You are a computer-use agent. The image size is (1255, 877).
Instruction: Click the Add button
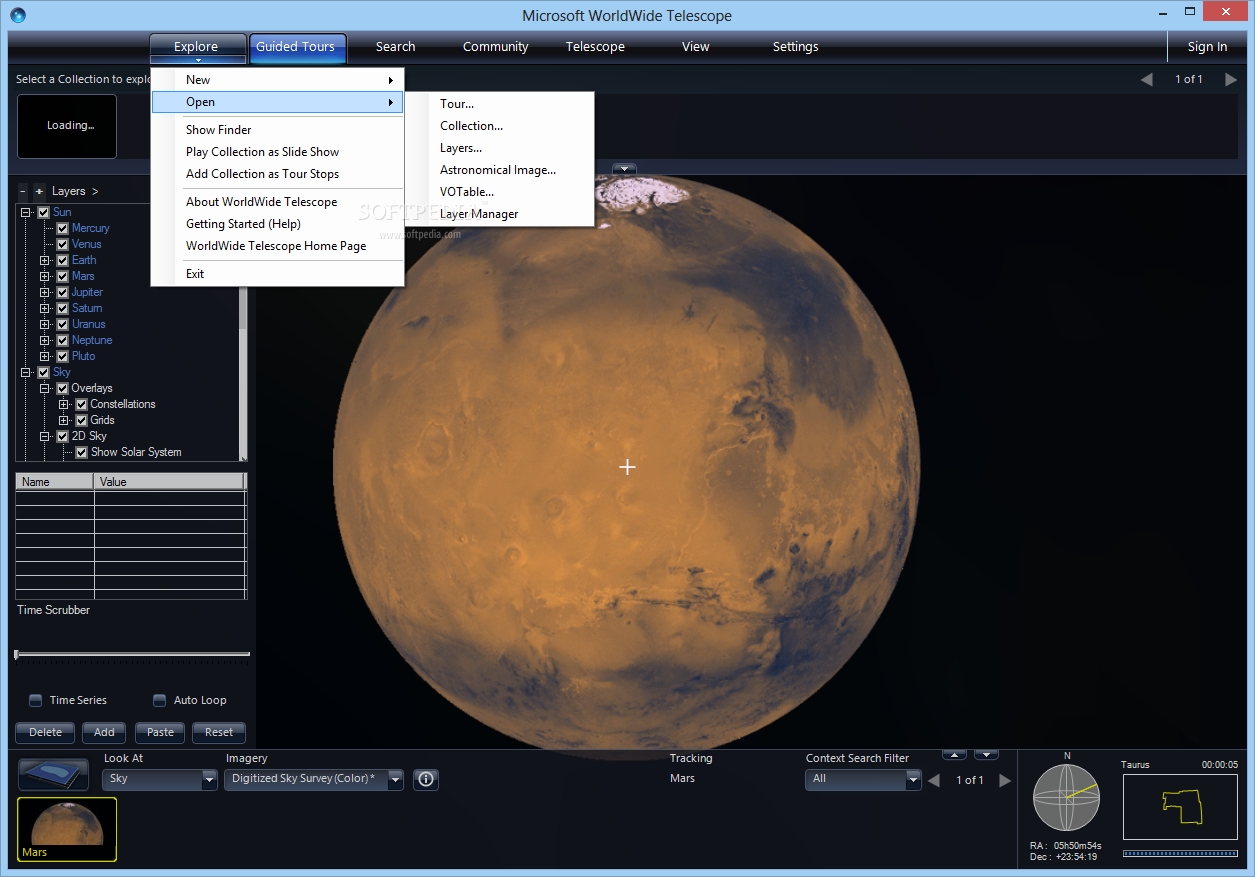pyautogui.click(x=104, y=732)
